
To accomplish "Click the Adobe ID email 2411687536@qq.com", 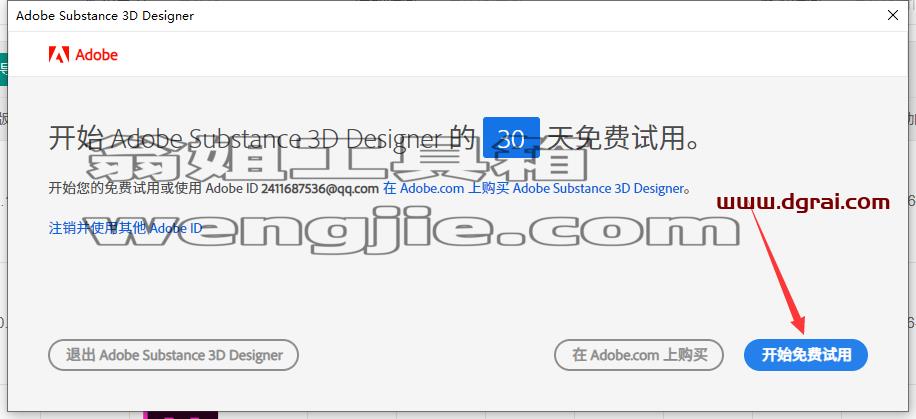I will point(320,189).
